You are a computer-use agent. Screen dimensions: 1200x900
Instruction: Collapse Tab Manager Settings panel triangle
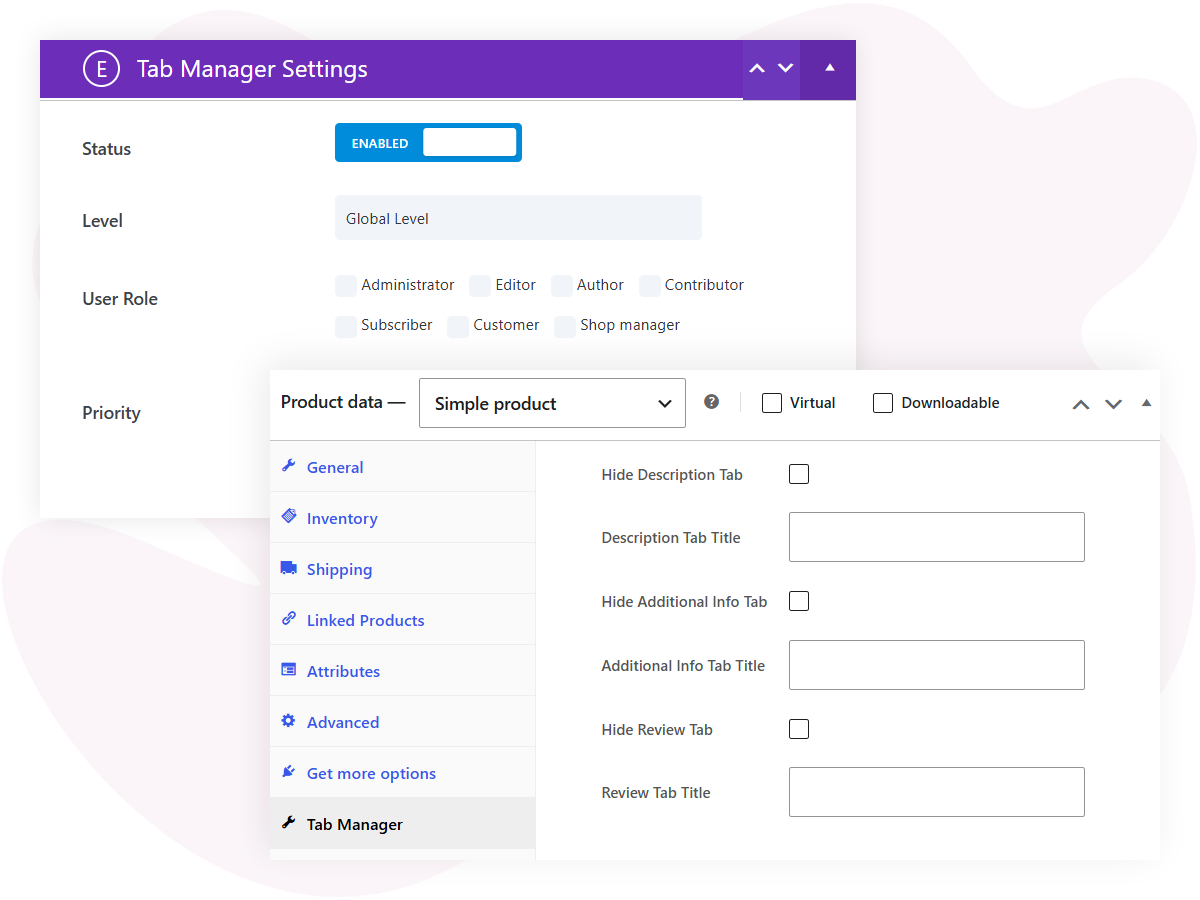(x=829, y=68)
